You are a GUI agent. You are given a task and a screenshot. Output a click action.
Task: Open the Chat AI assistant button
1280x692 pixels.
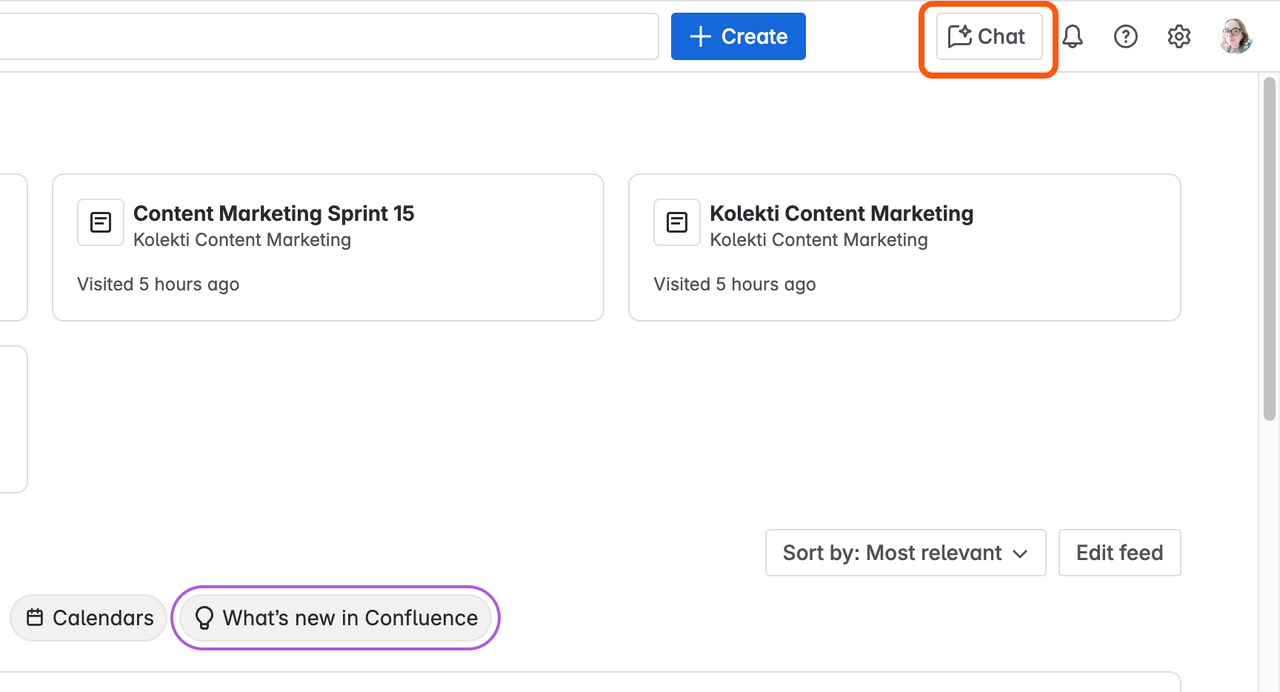click(x=988, y=37)
